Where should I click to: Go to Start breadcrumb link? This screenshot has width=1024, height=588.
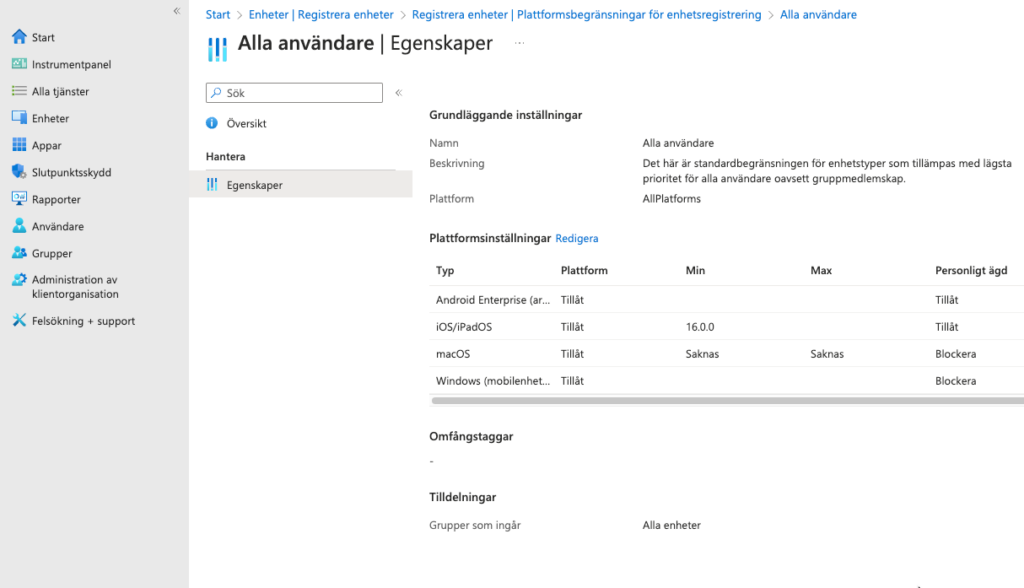pyautogui.click(x=217, y=15)
